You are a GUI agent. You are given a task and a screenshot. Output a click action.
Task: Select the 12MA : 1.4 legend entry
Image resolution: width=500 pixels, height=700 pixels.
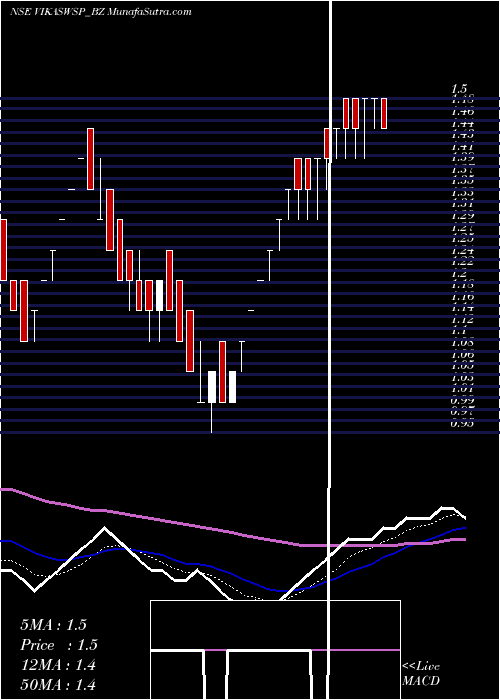click(x=58, y=665)
